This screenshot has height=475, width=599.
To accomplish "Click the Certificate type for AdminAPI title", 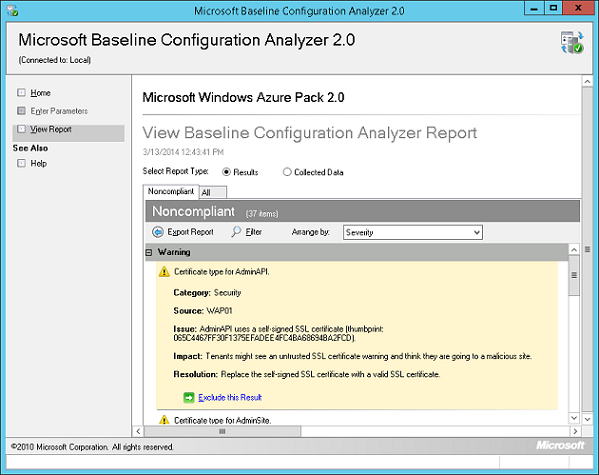I will coord(222,272).
